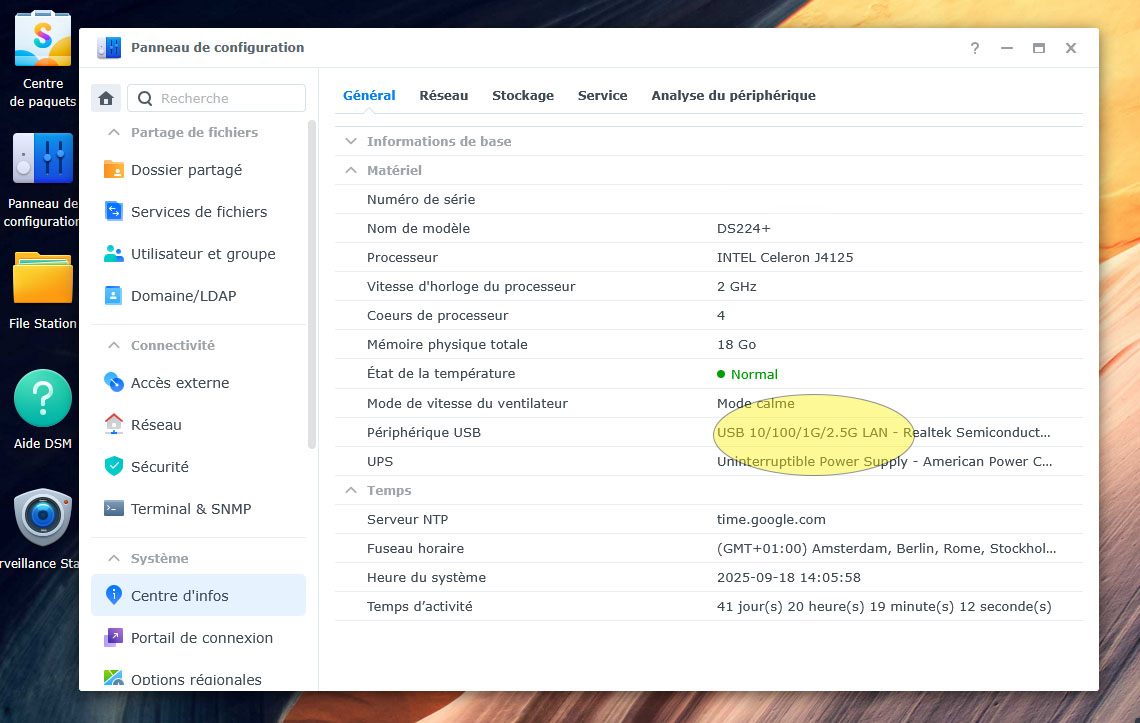Open Surveillance Station desktop icon
The image size is (1140, 723).
42,517
